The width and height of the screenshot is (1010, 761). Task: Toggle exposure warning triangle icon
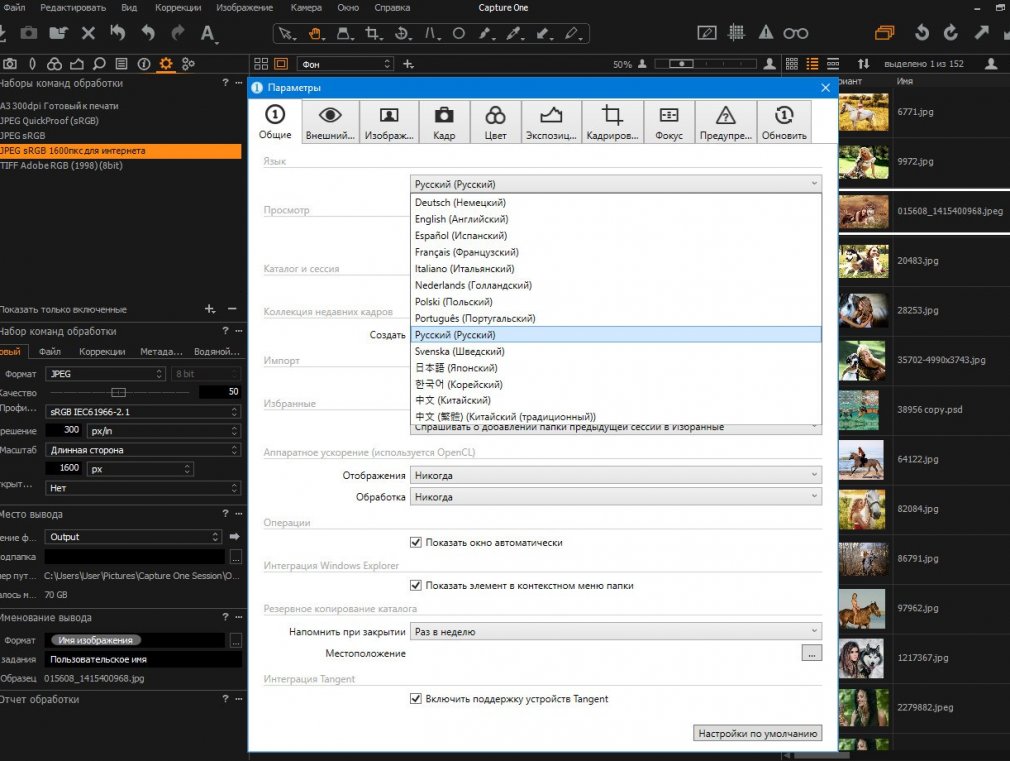coord(766,33)
